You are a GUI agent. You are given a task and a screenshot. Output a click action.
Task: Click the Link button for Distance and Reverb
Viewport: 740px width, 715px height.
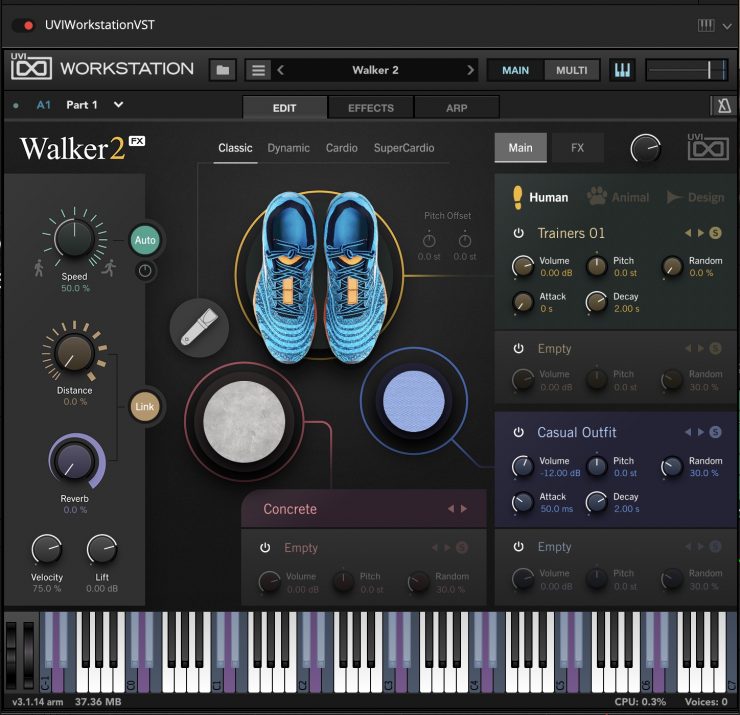(146, 407)
